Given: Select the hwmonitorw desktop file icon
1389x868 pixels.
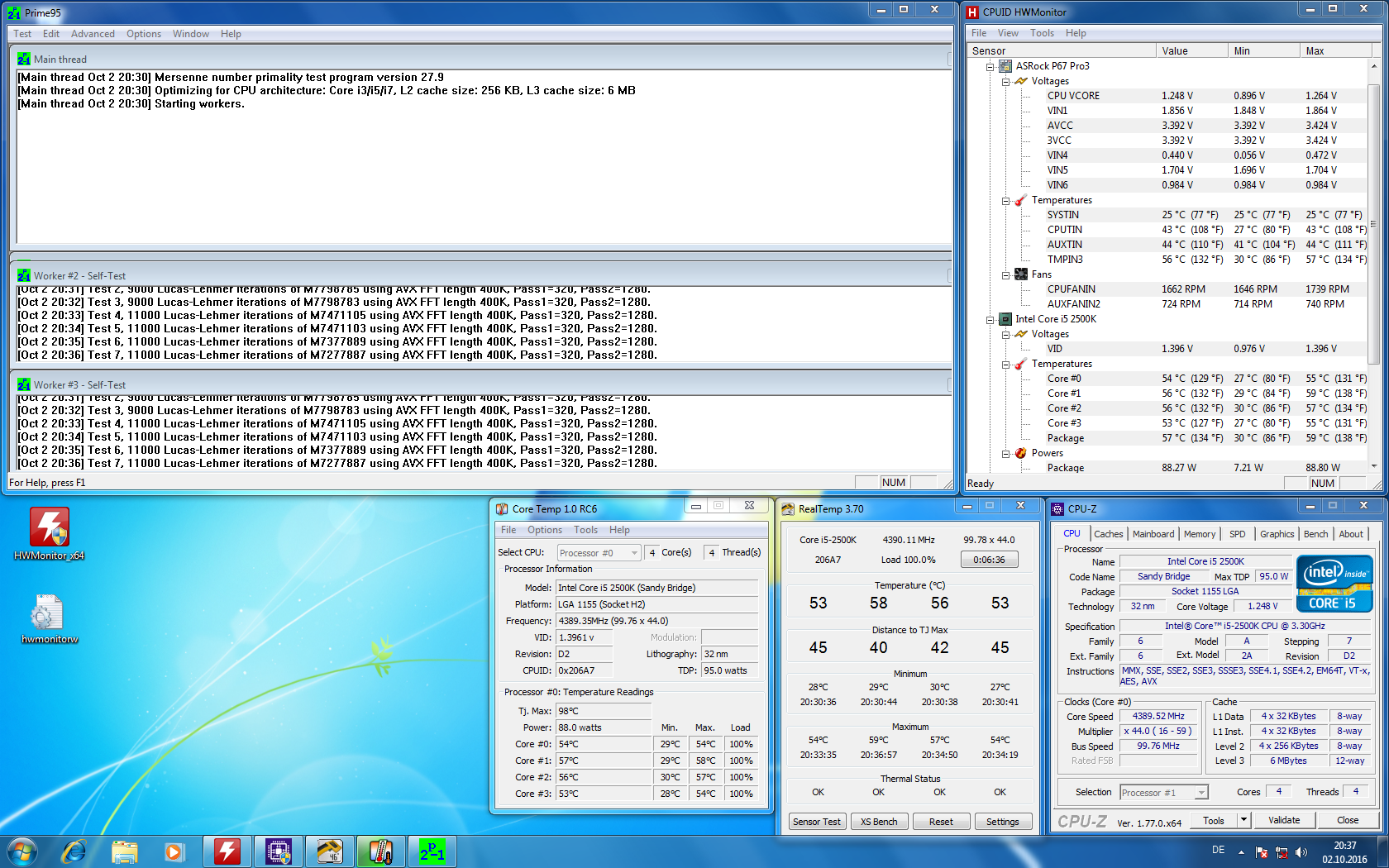Looking at the screenshot, I should [50, 618].
